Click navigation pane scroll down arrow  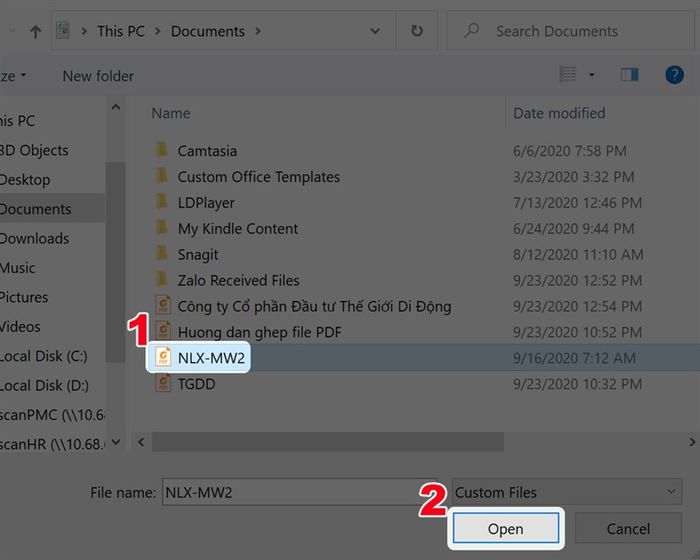click(x=116, y=442)
